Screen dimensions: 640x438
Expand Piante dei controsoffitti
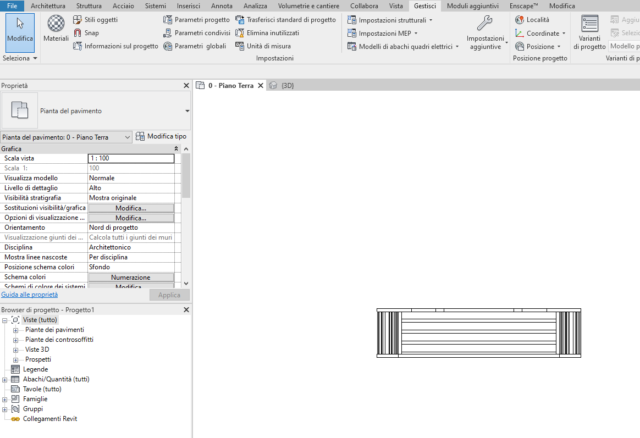[x=16, y=340]
